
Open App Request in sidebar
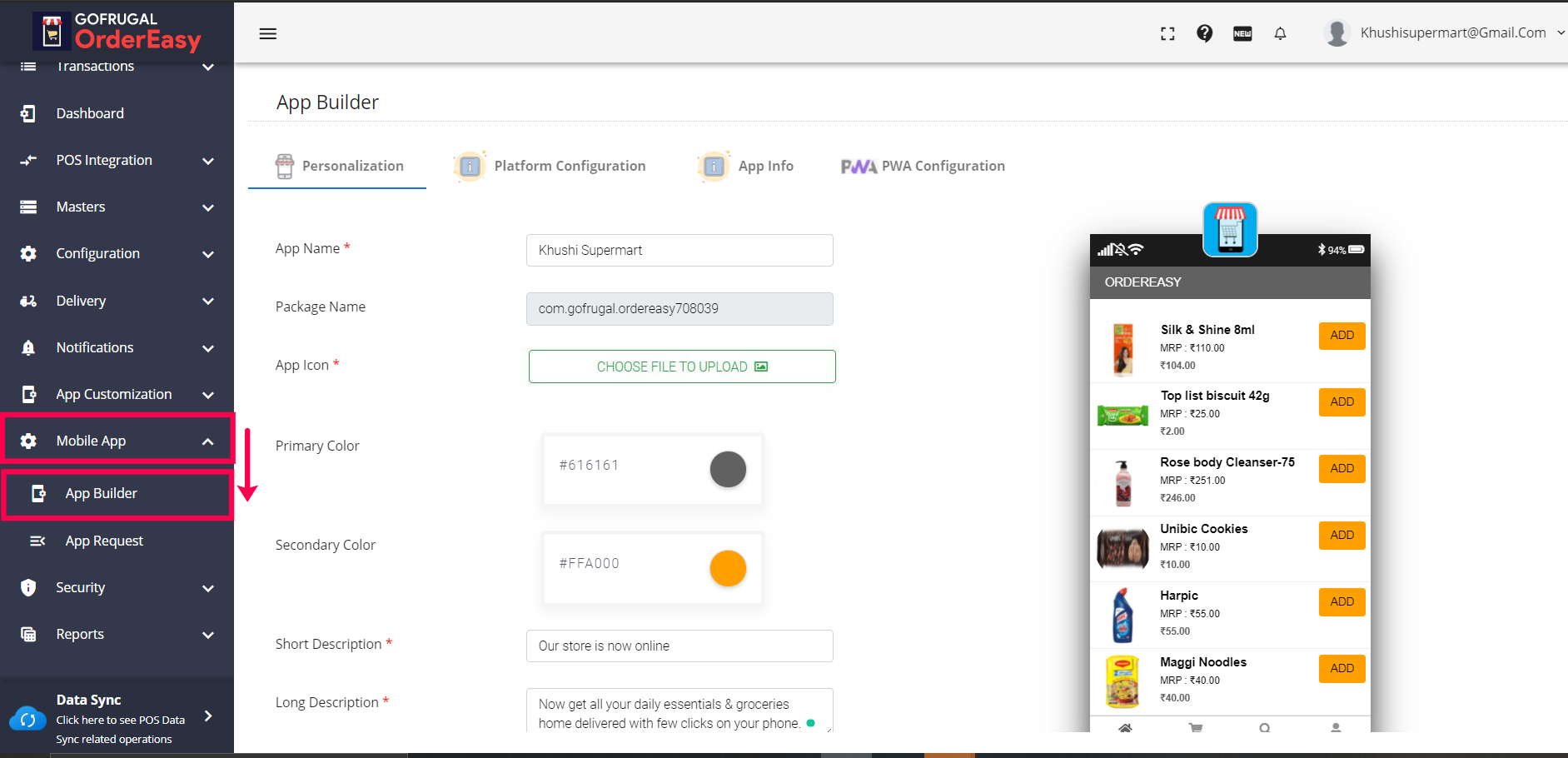tap(104, 541)
